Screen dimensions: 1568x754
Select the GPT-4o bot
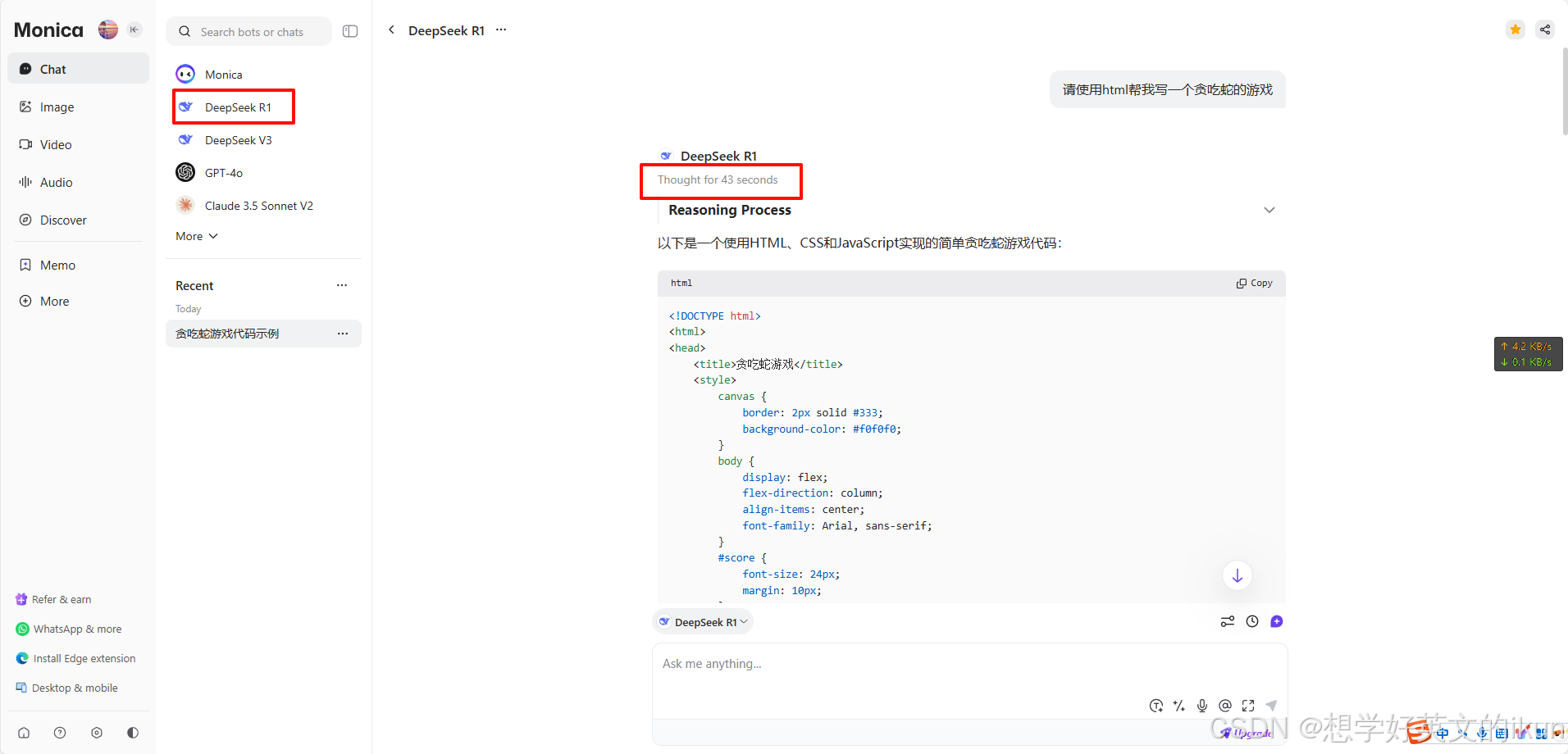click(263, 173)
